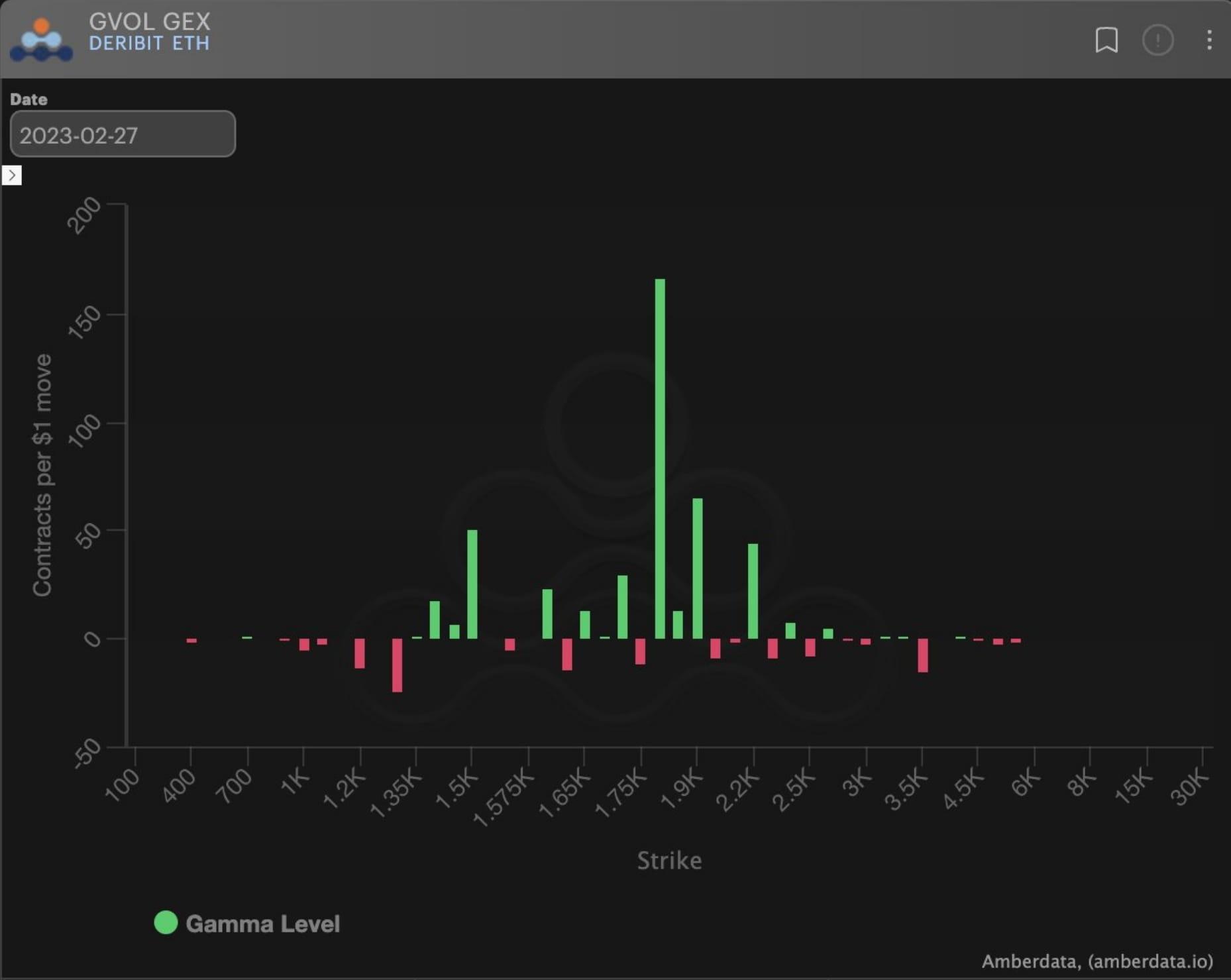Click the Amberdata logo icon
Viewport: 1231px width, 980px height.
[x=42, y=40]
